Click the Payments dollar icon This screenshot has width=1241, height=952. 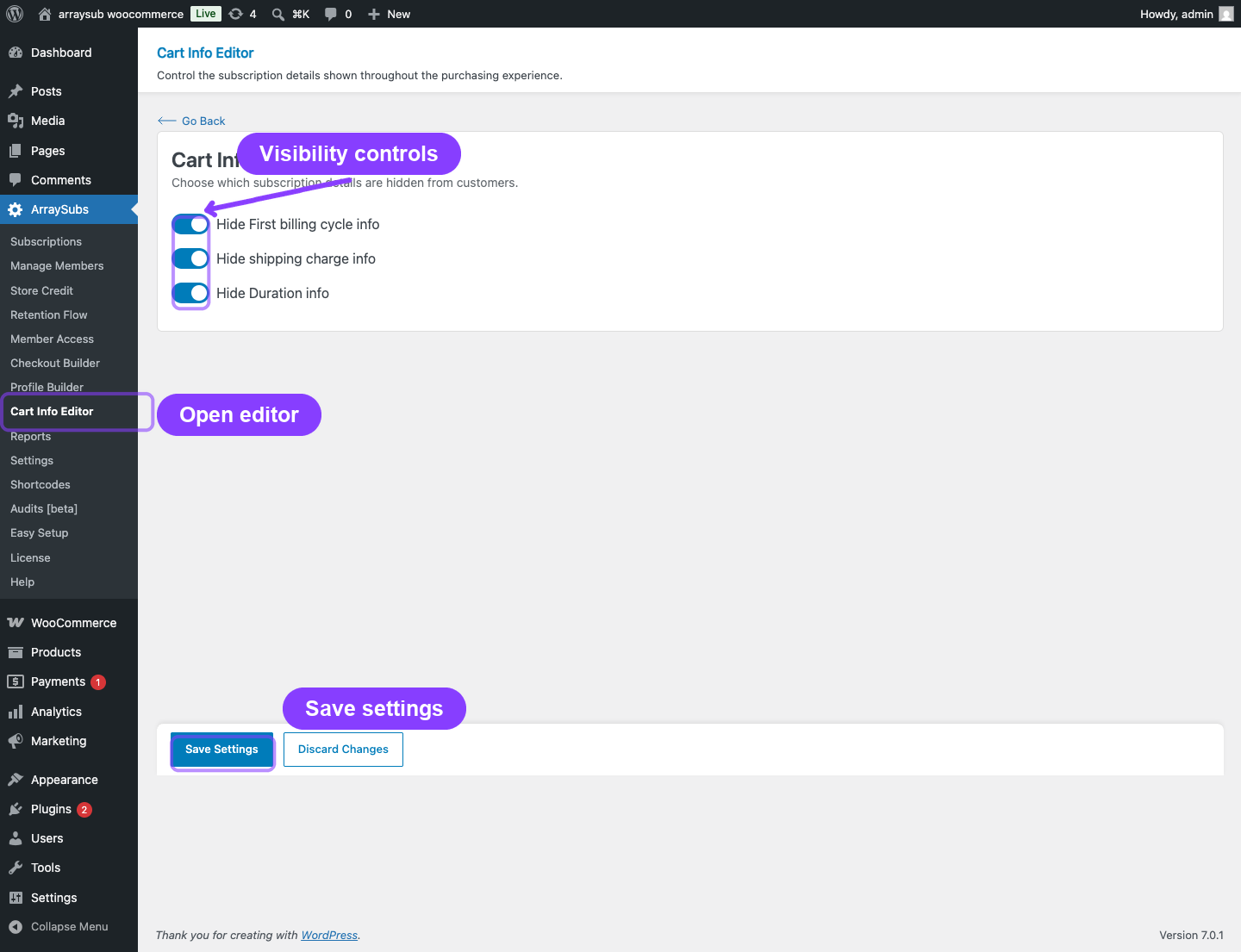pyautogui.click(x=16, y=681)
